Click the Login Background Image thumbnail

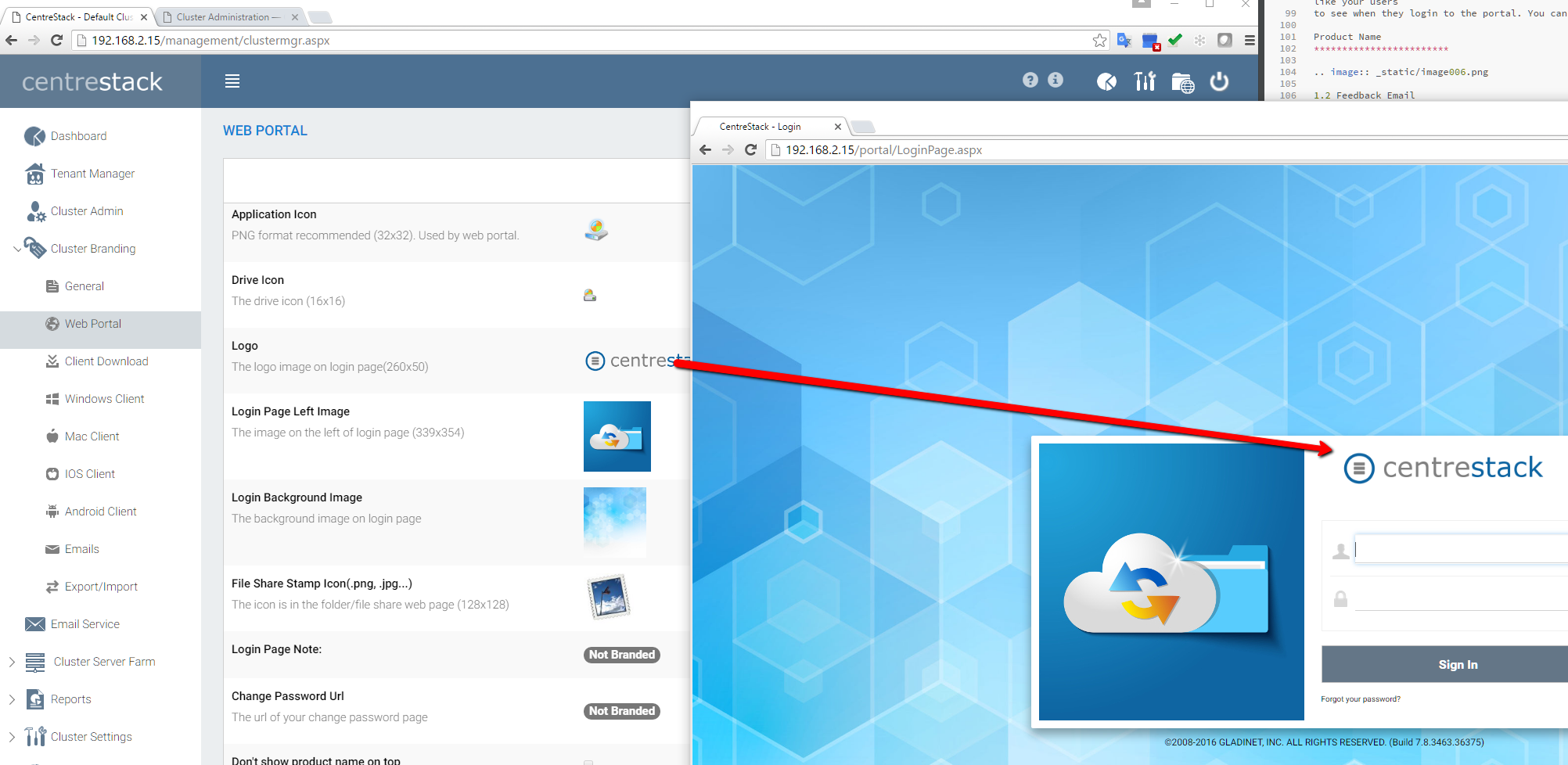[615, 522]
